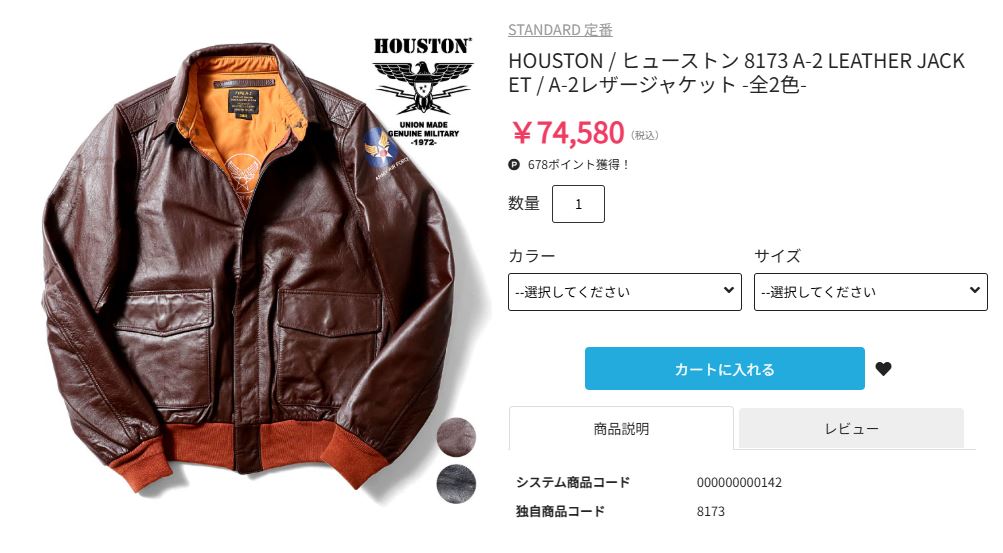The width and height of the screenshot is (1003, 553).
Task: Click the system product code 000000000142
Action: (x=739, y=483)
